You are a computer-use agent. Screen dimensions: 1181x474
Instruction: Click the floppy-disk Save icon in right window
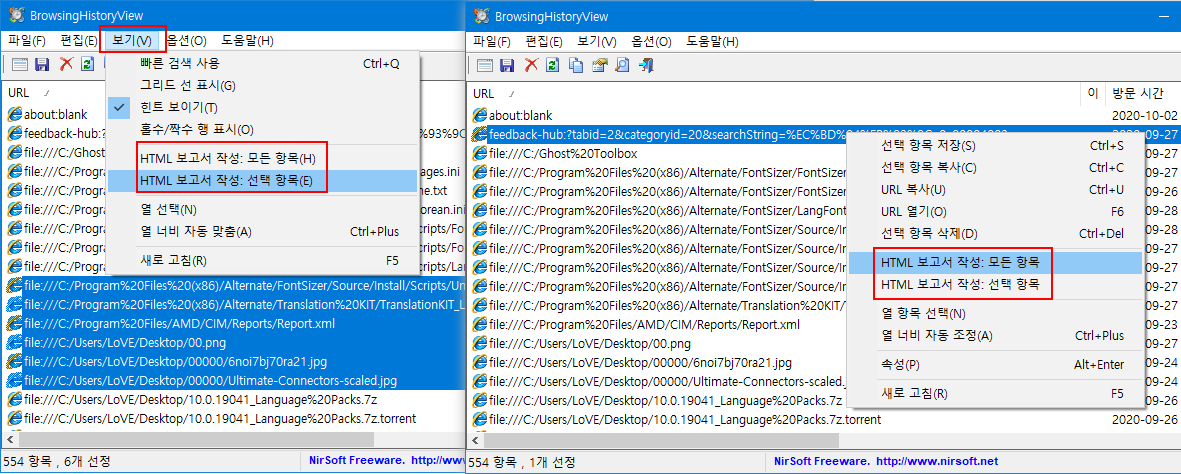pyautogui.click(x=508, y=65)
